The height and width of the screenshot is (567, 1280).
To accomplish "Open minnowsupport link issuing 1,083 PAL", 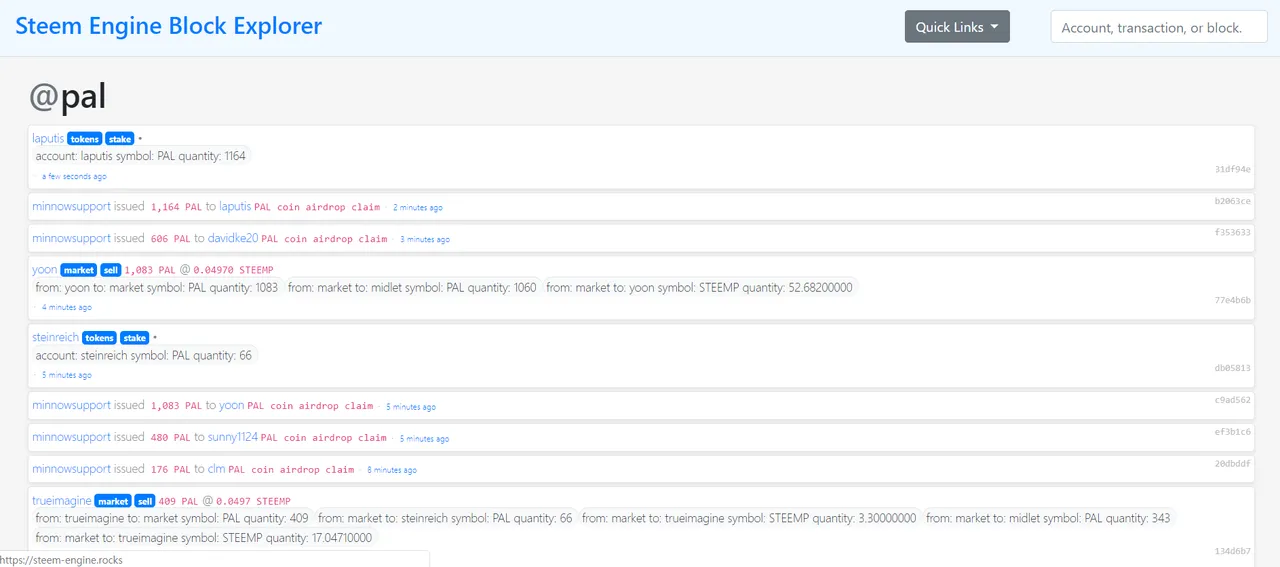I will click(x=71, y=405).
